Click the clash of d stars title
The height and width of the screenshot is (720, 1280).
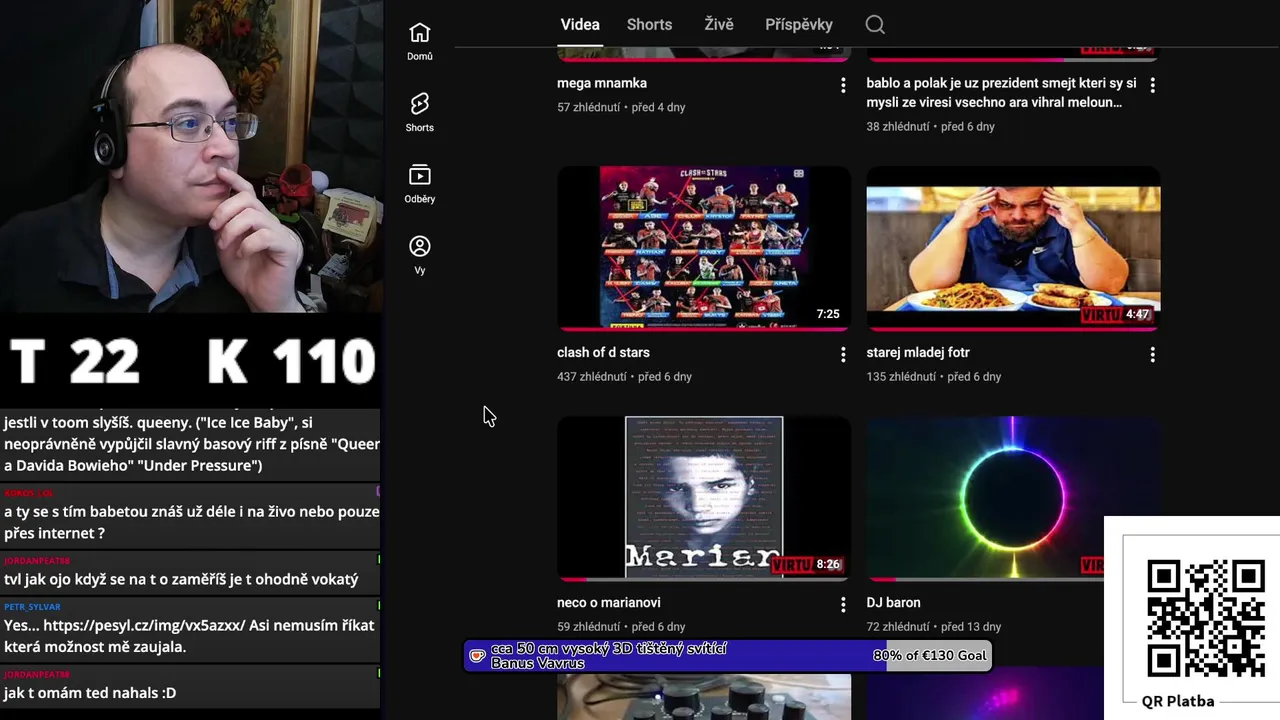click(603, 352)
